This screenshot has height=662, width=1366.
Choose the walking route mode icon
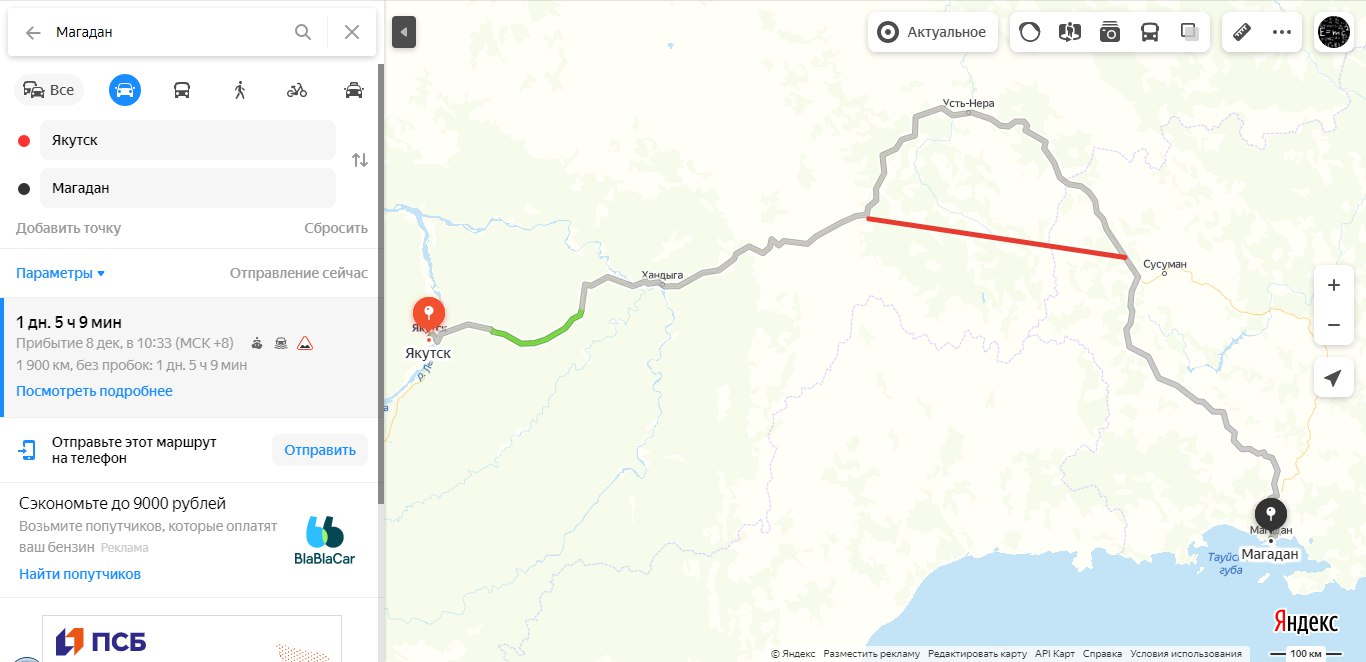coord(239,90)
